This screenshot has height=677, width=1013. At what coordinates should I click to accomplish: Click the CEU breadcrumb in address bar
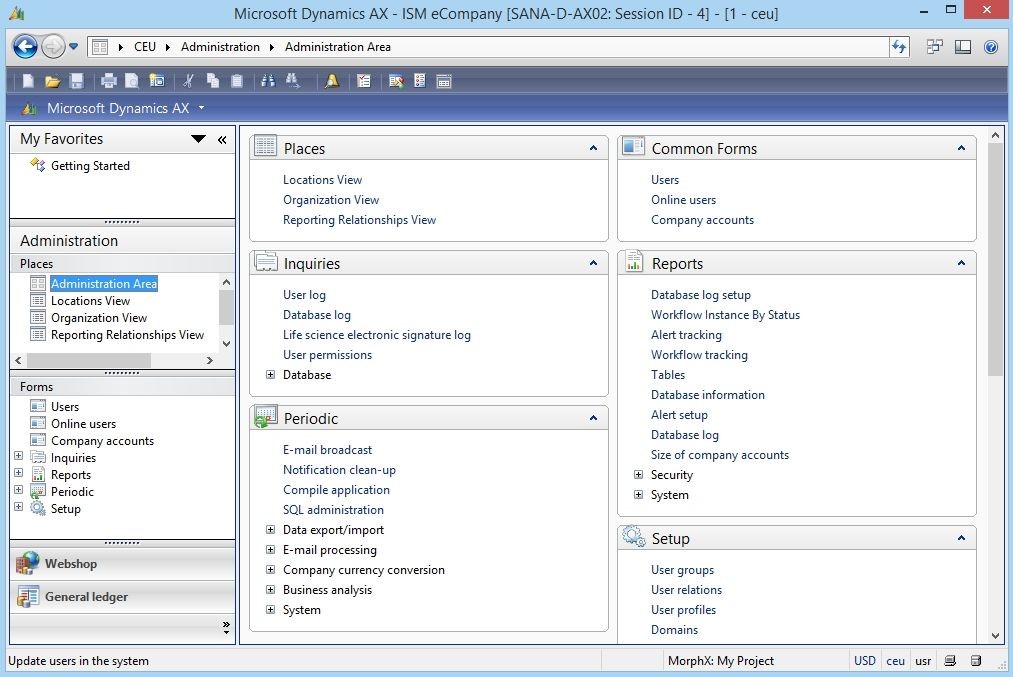(145, 47)
